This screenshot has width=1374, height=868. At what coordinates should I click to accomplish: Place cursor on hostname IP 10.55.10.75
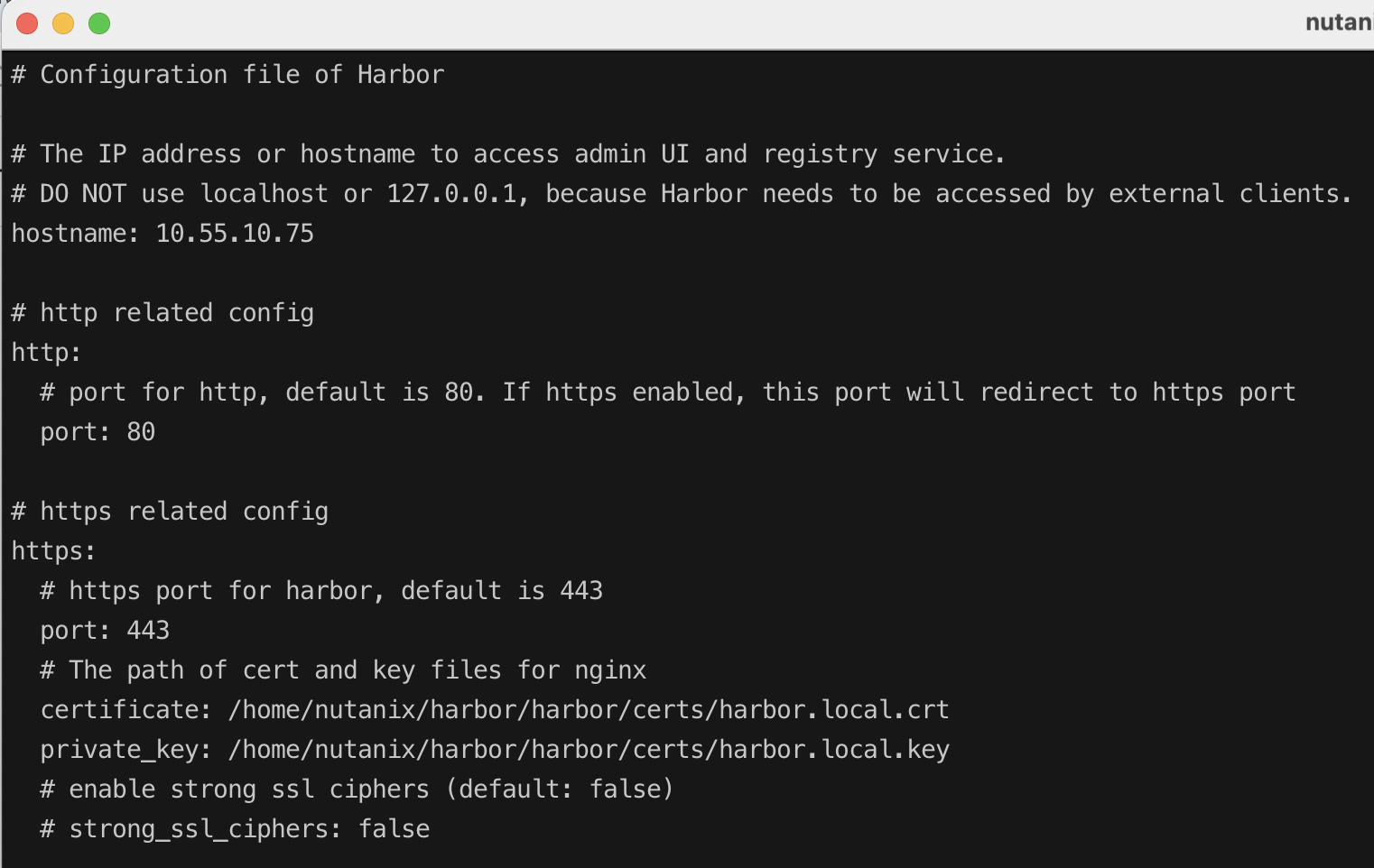pyautogui.click(x=235, y=234)
